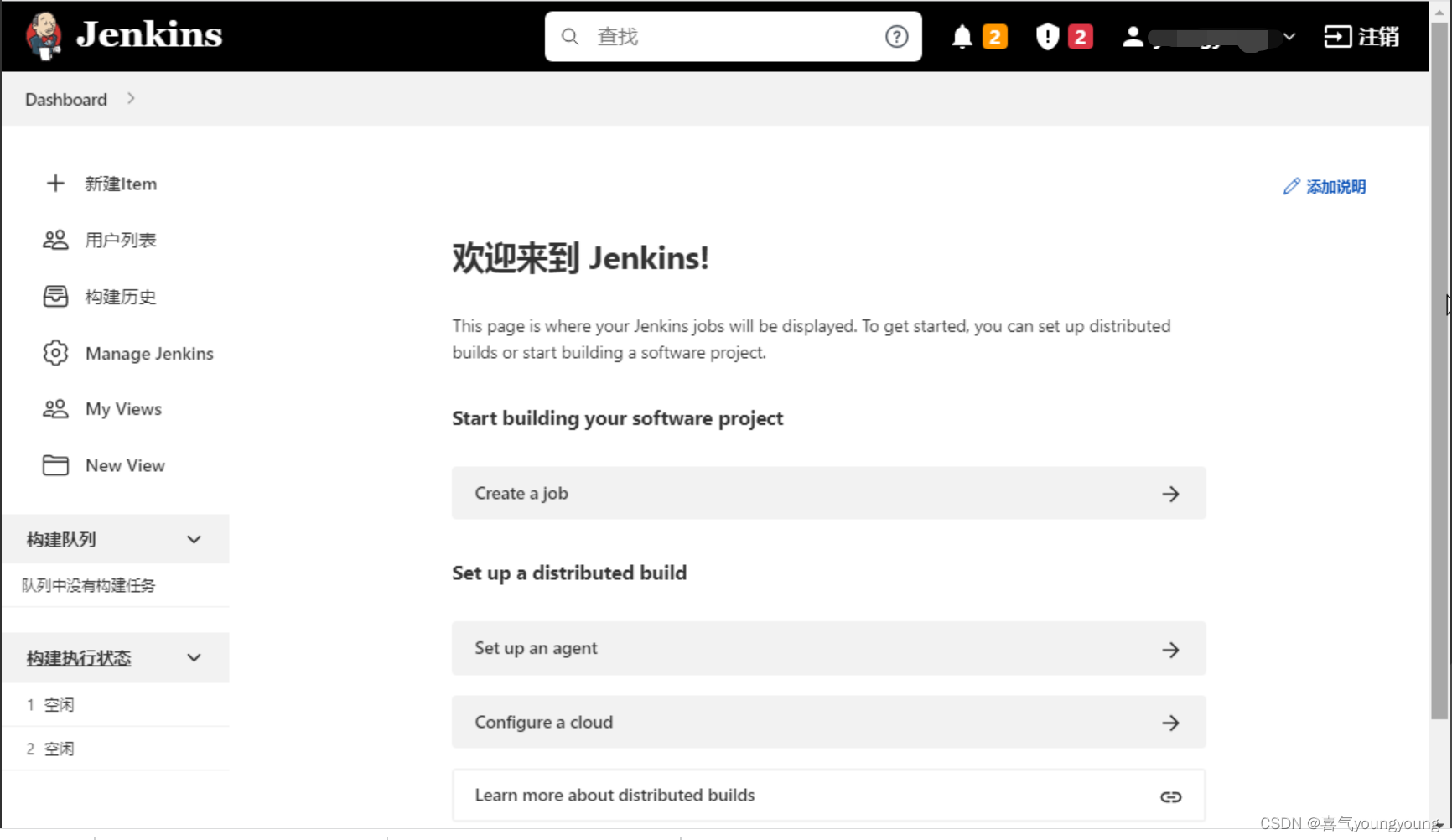Click the 添加说明 add description link

(1335, 186)
